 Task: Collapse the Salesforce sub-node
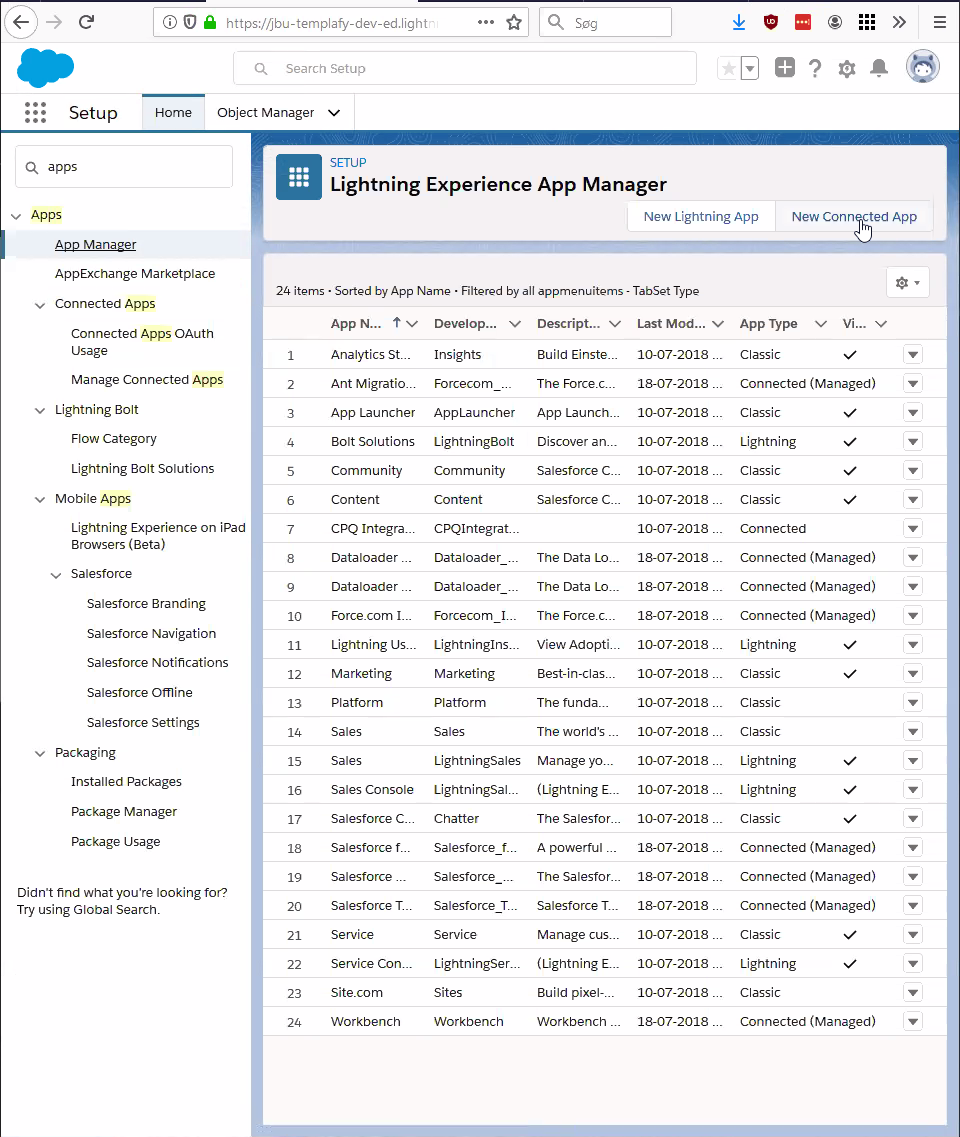point(56,574)
